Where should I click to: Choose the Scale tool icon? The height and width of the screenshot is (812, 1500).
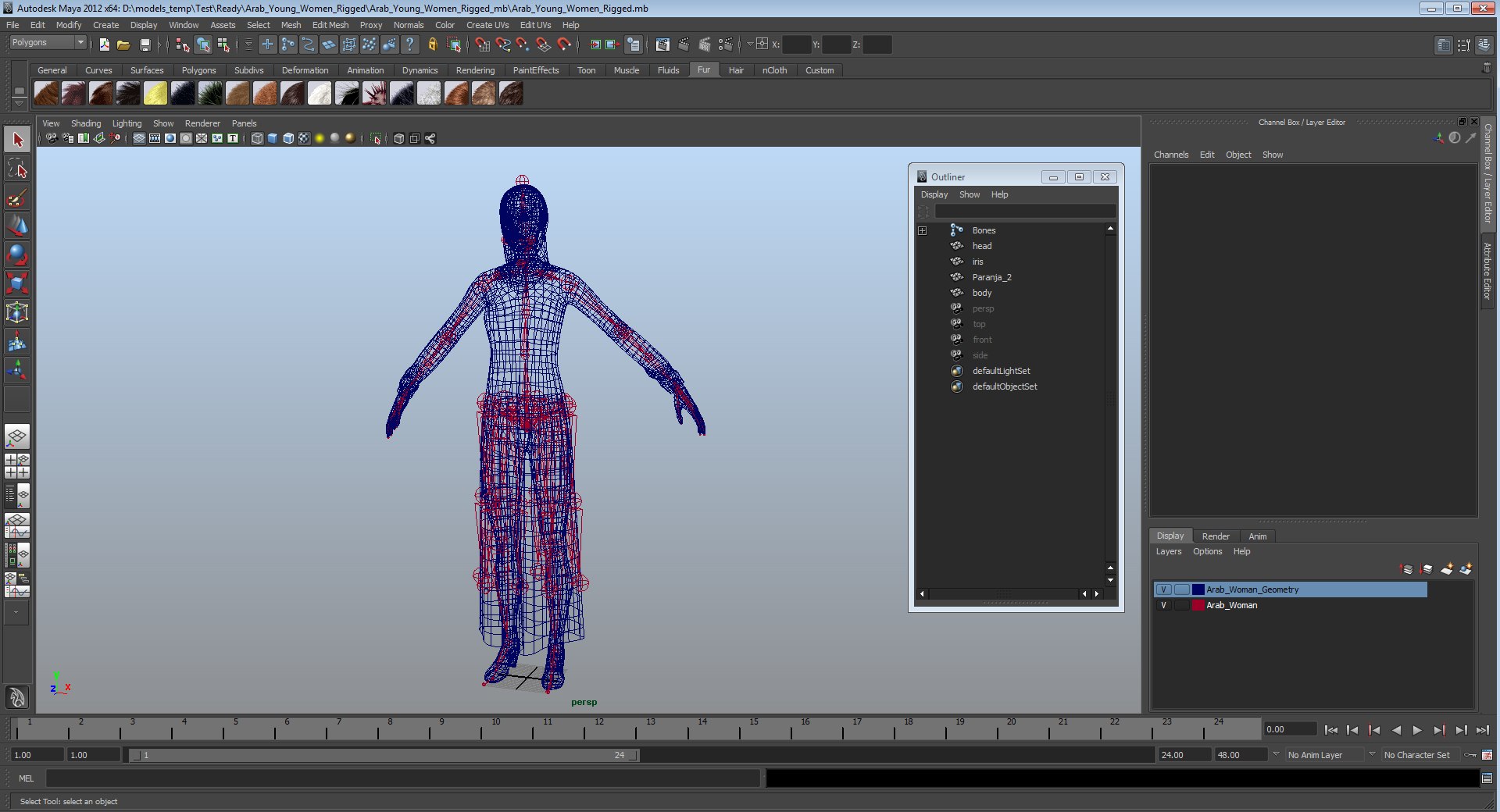[x=17, y=283]
